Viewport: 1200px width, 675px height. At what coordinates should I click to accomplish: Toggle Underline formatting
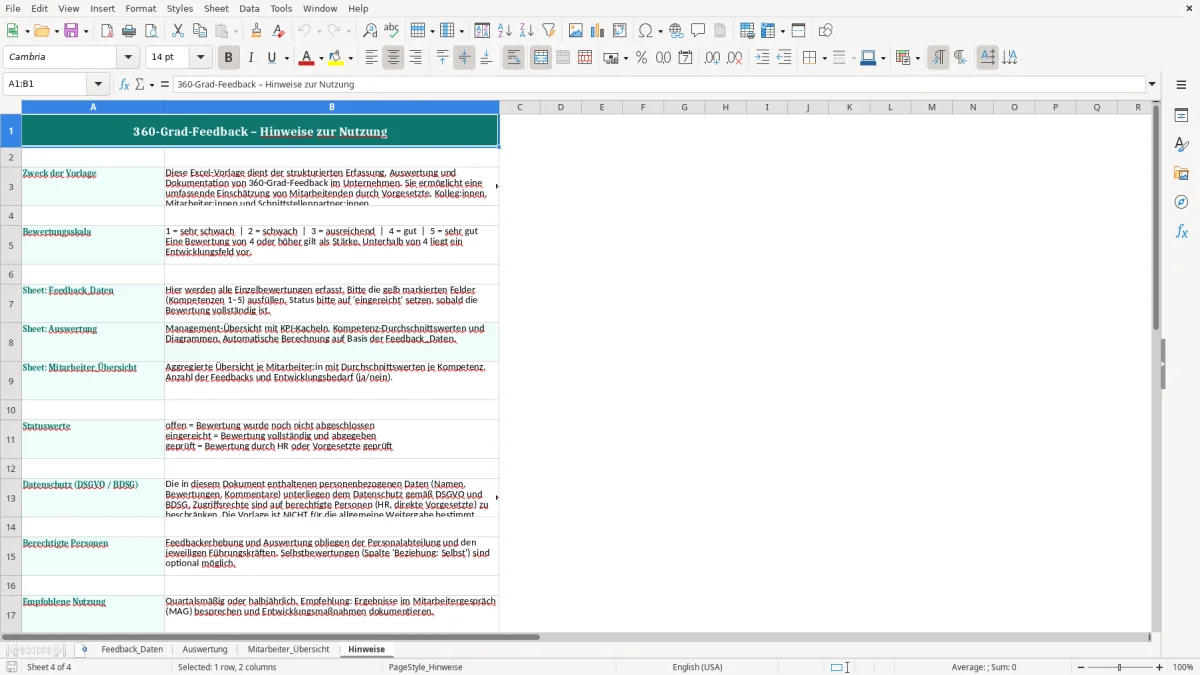(x=272, y=58)
